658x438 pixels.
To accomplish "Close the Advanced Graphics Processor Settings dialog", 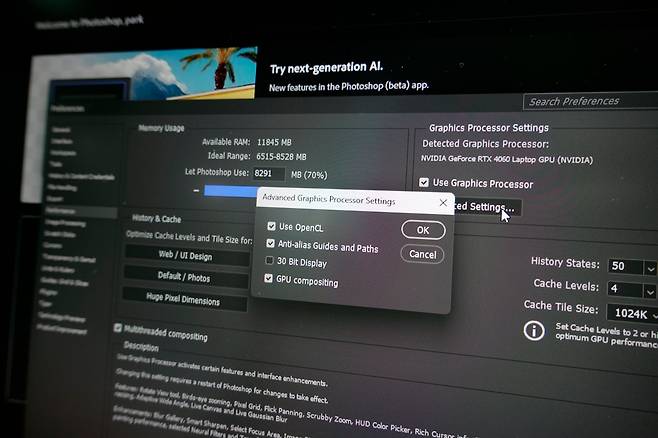I will click(x=443, y=203).
